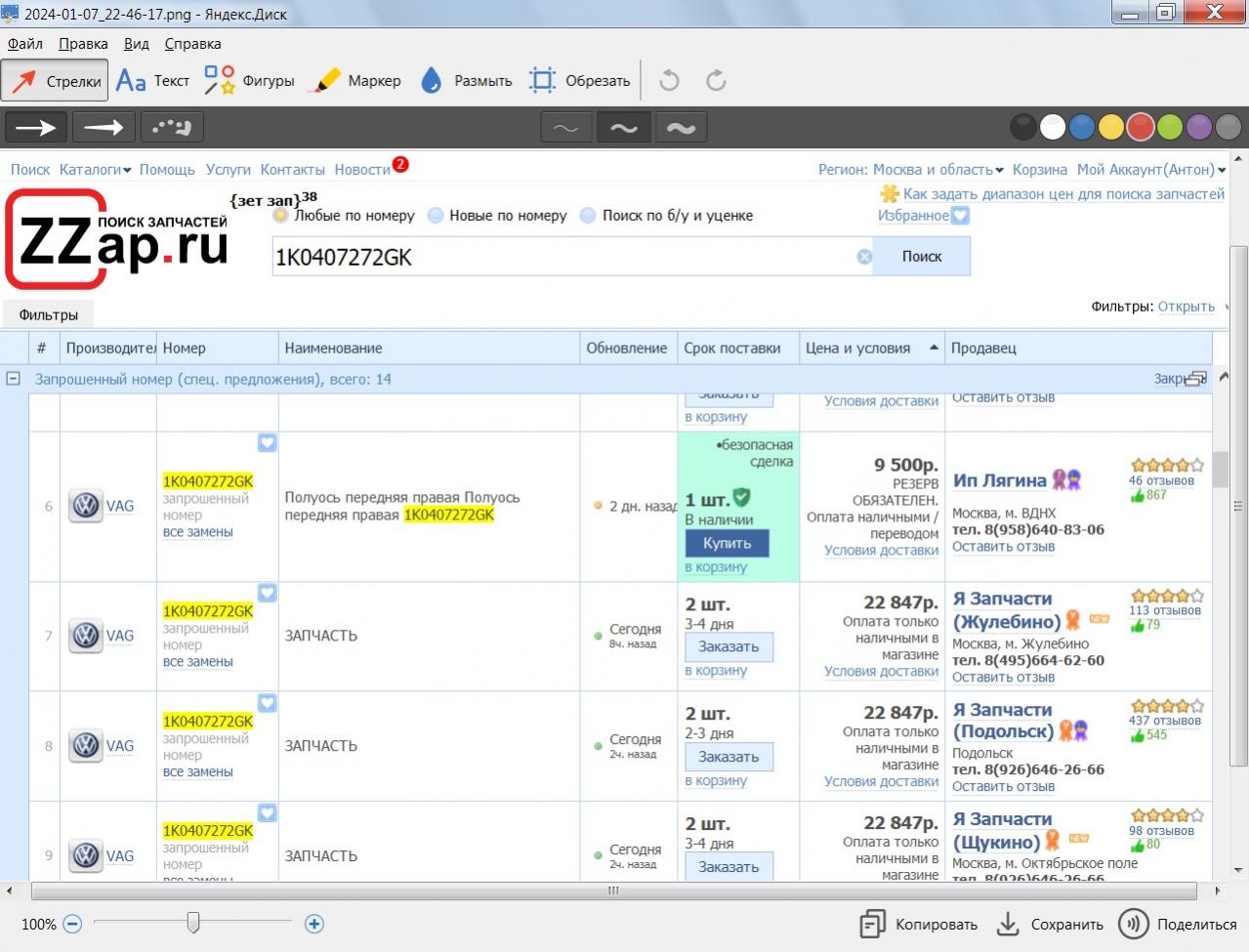1249x952 pixels.
Task: Open the Вид menu
Action: coord(137,44)
